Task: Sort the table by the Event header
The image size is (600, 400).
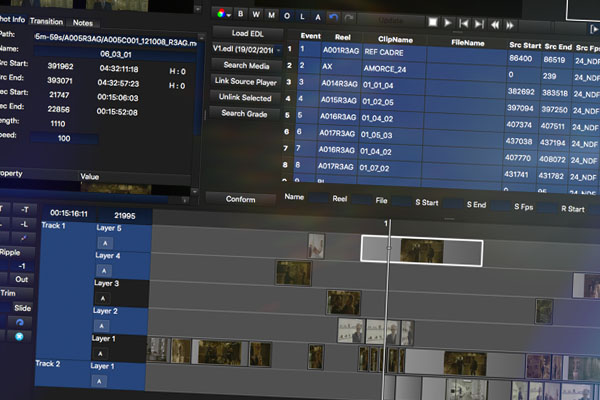Action: coord(311,36)
